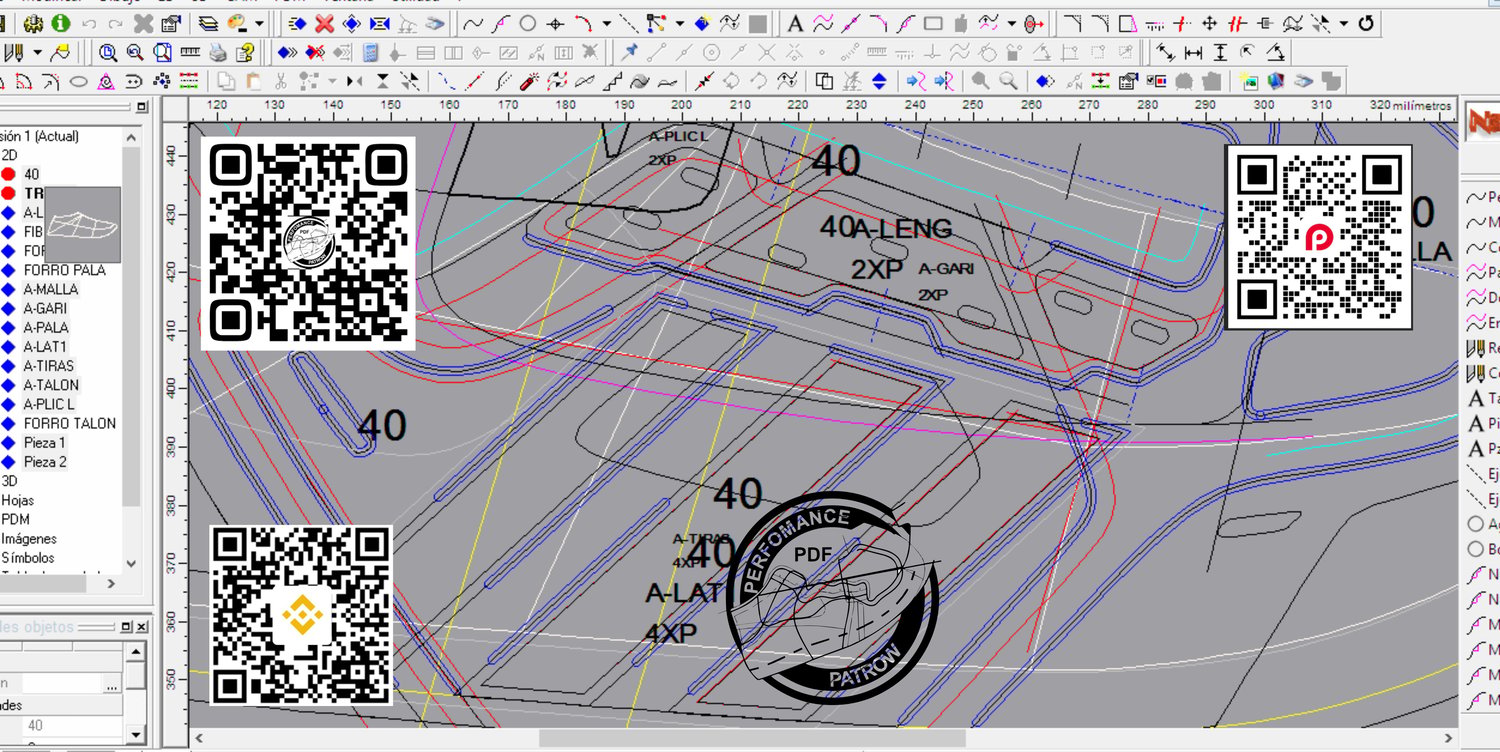This screenshot has height=752, width=1500.
Task: Select the rectangle shape tool
Action: [x=933, y=23]
